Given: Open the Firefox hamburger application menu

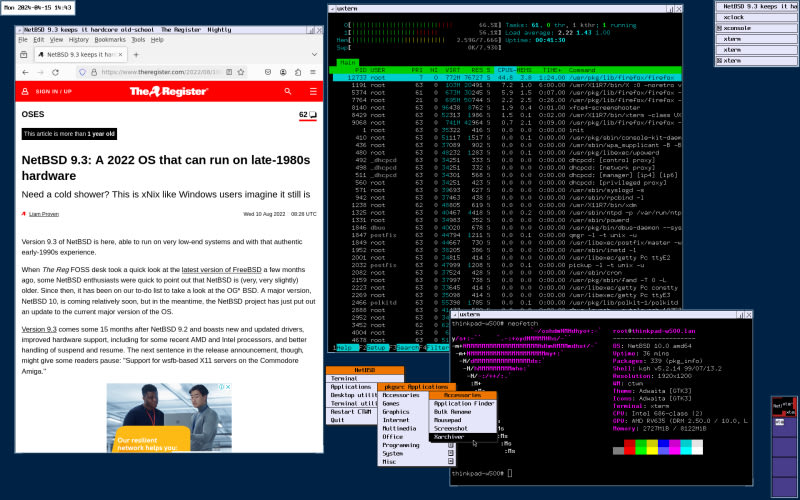Looking at the screenshot, I should point(314,72).
